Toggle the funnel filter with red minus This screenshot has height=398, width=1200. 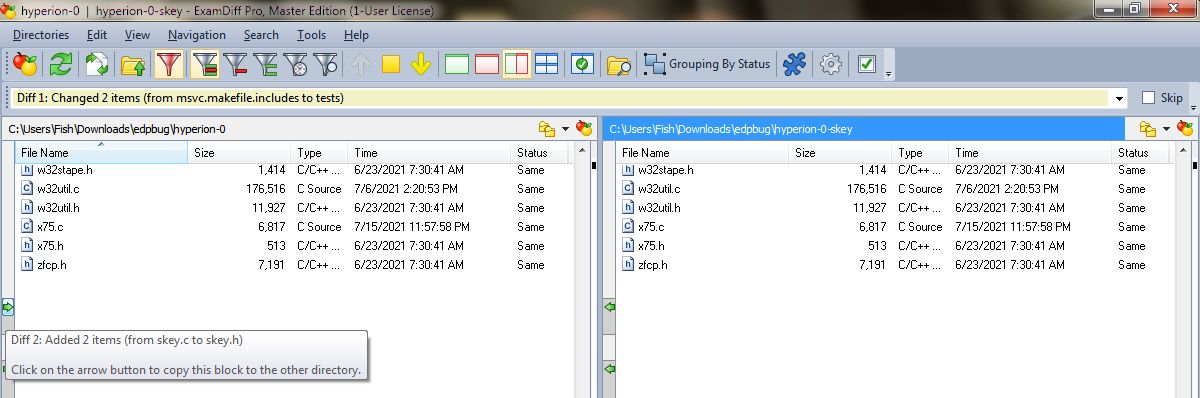click(x=236, y=65)
